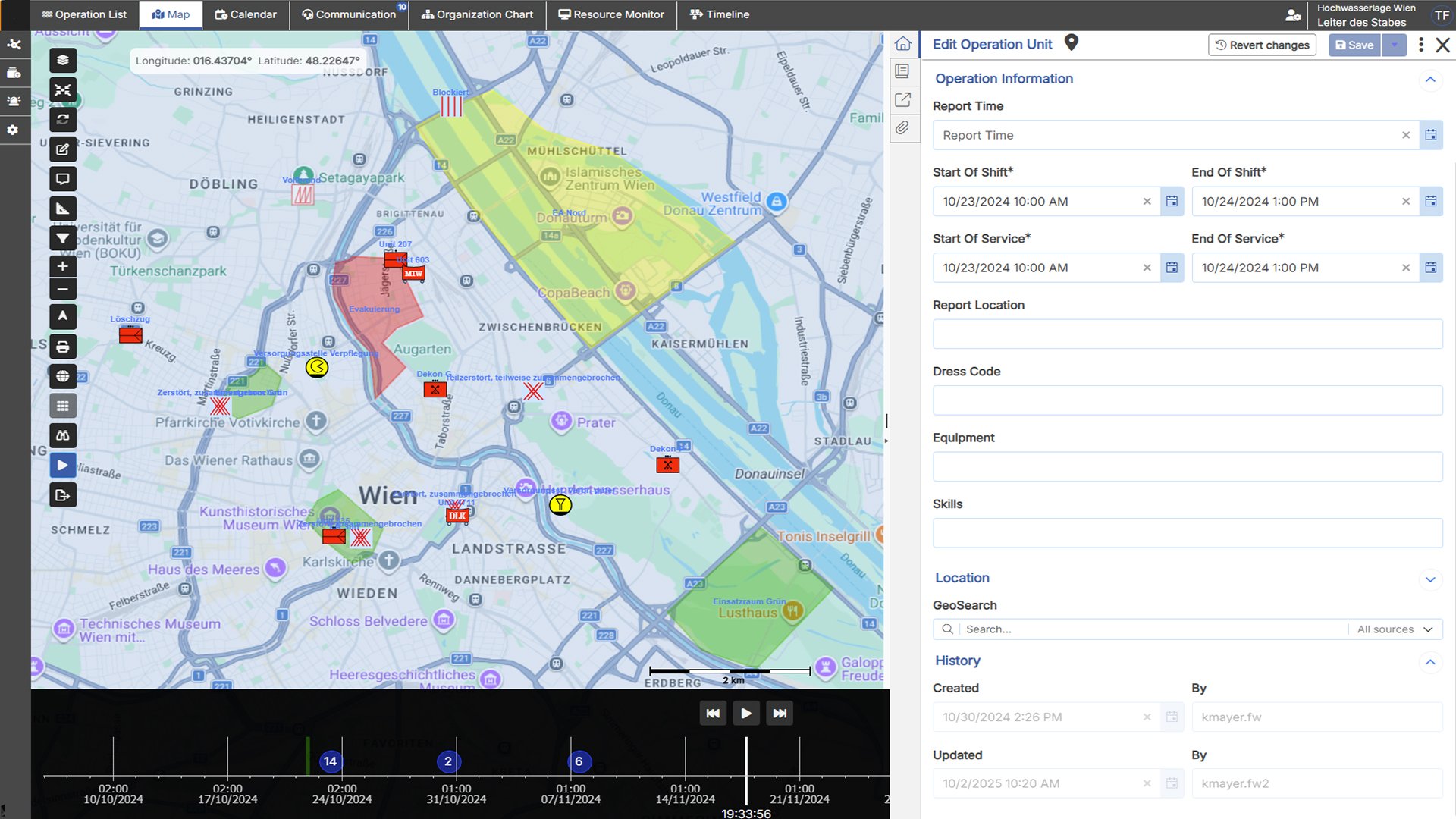Open the share/export panel icon

point(902,99)
